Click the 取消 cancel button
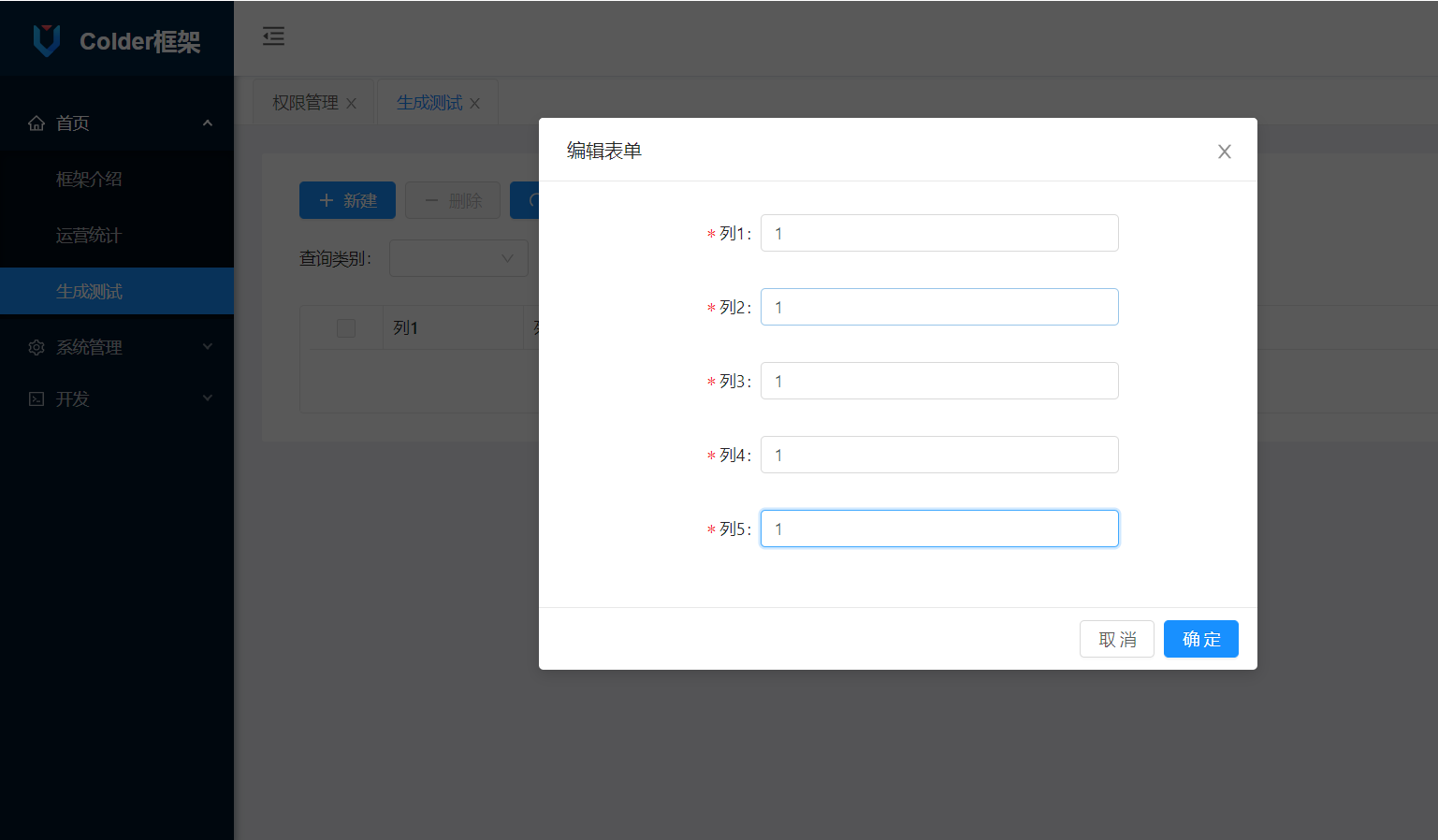The image size is (1438, 840). [x=1116, y=639]
